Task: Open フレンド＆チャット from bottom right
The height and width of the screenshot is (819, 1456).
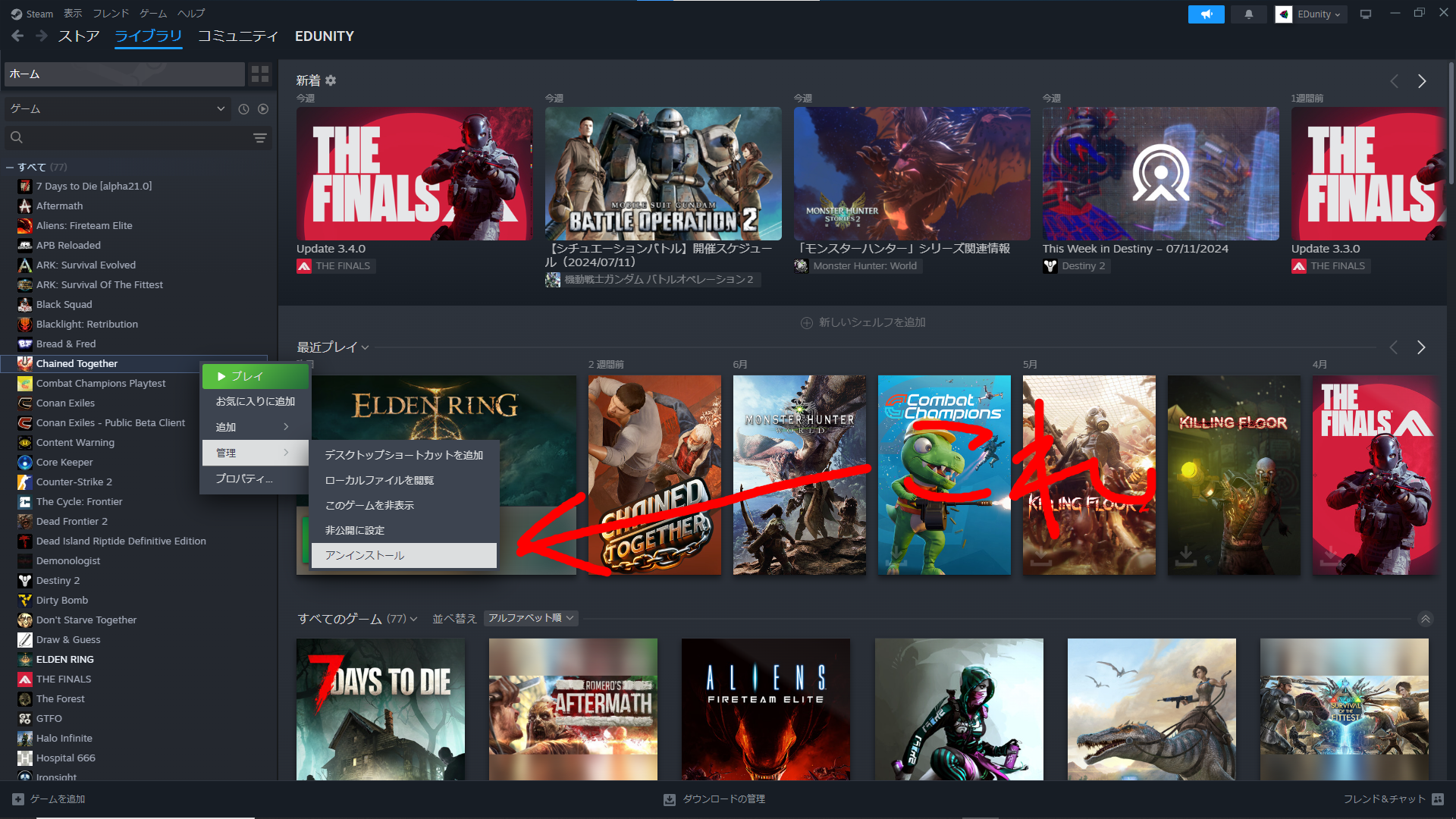Action: click(x=1383, y=799)
